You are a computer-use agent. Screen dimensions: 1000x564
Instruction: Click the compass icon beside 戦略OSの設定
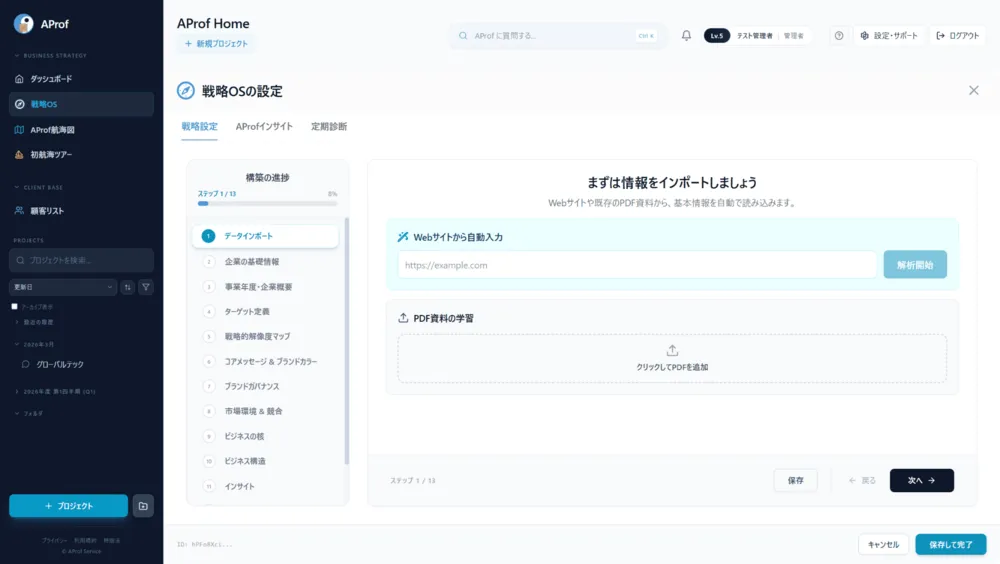(x=186, y=91)
